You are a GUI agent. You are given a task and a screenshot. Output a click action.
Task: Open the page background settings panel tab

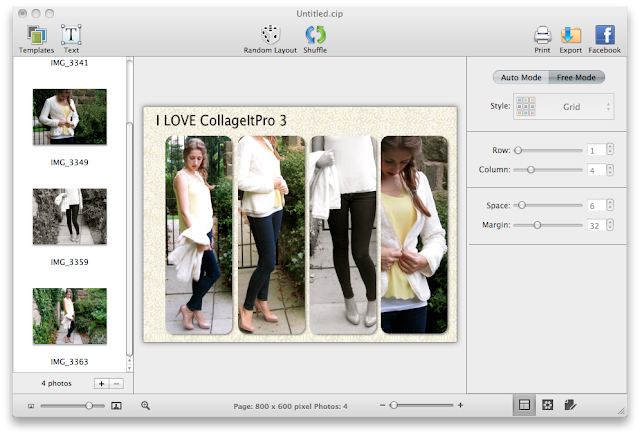click(570, 405)
